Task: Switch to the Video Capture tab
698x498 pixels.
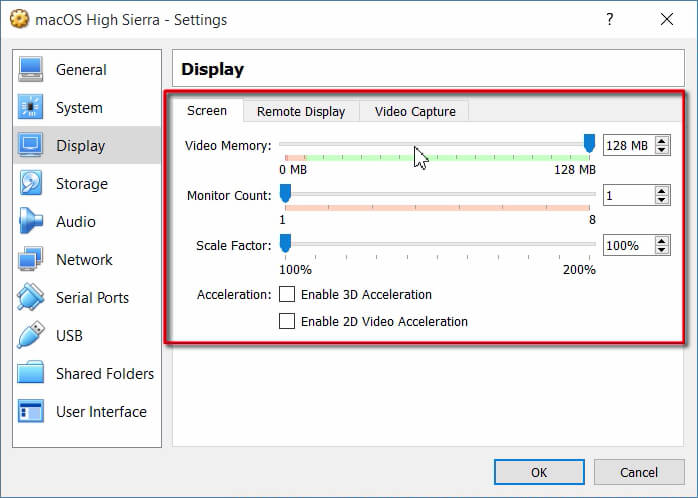Action: [x=415, y=112]
